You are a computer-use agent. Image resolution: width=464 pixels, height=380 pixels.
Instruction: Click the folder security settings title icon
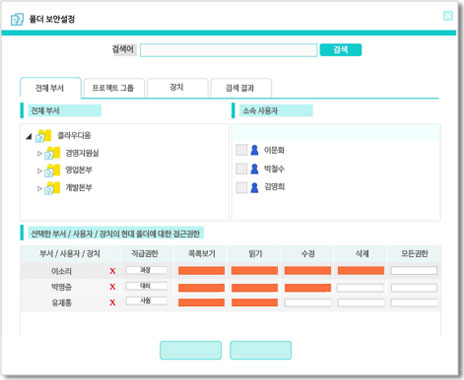pos(17,19)
